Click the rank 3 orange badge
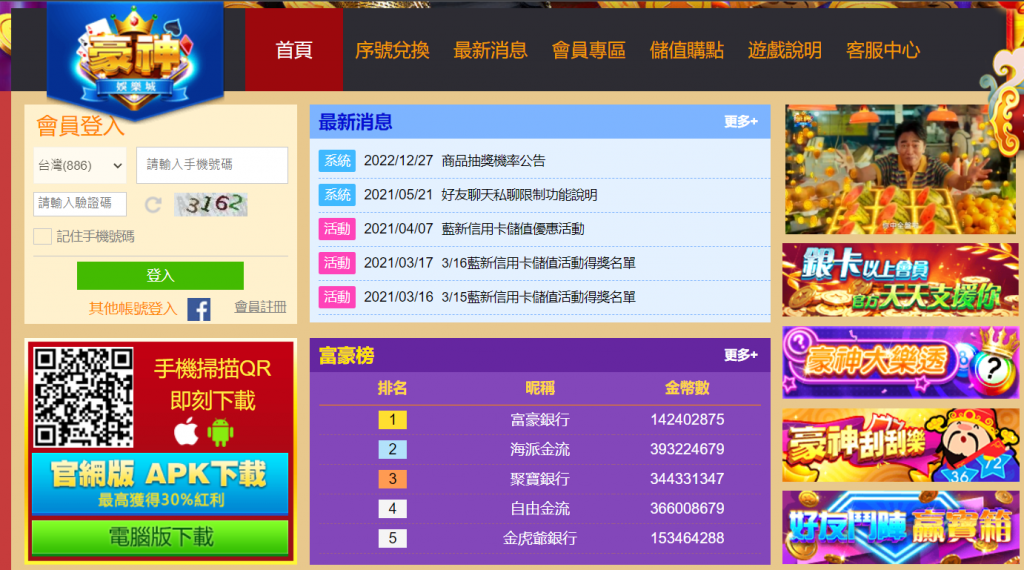The image size is (1024, 570). point(392,479)
